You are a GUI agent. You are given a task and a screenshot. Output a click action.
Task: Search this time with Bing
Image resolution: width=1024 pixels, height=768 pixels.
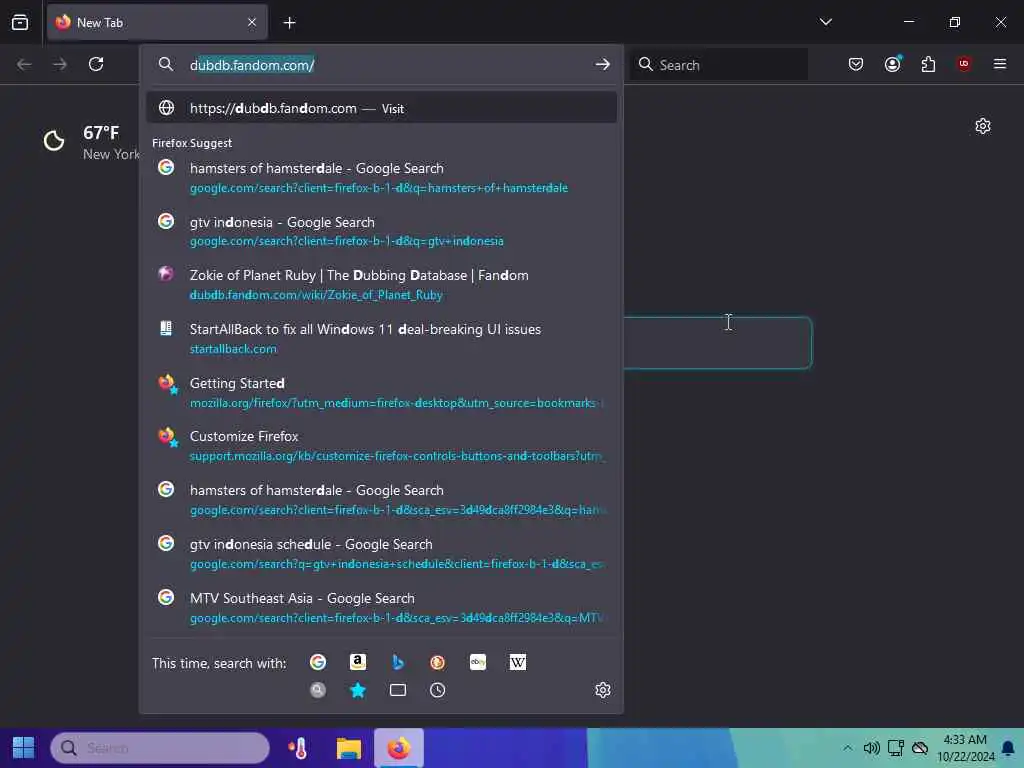pos(398,662)
